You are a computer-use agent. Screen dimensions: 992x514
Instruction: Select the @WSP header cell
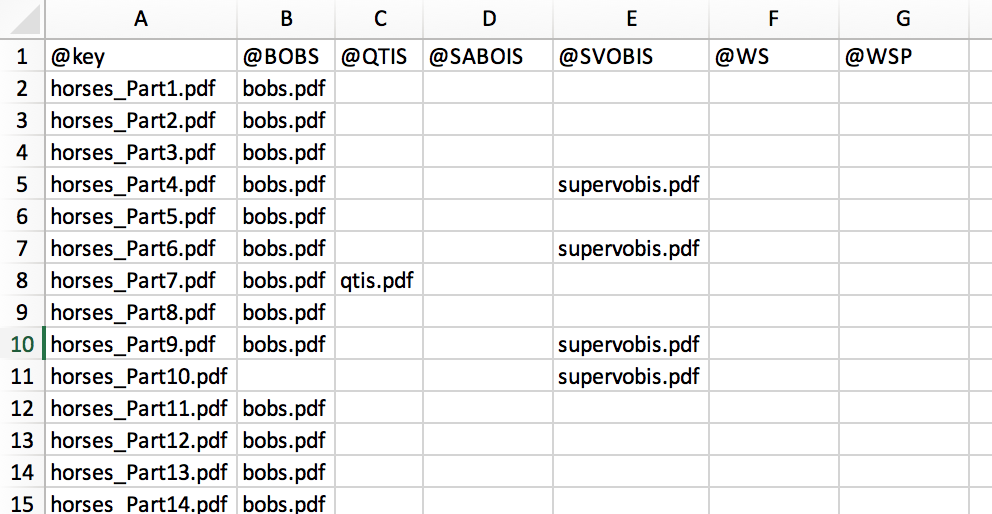(x=903, y=56)
